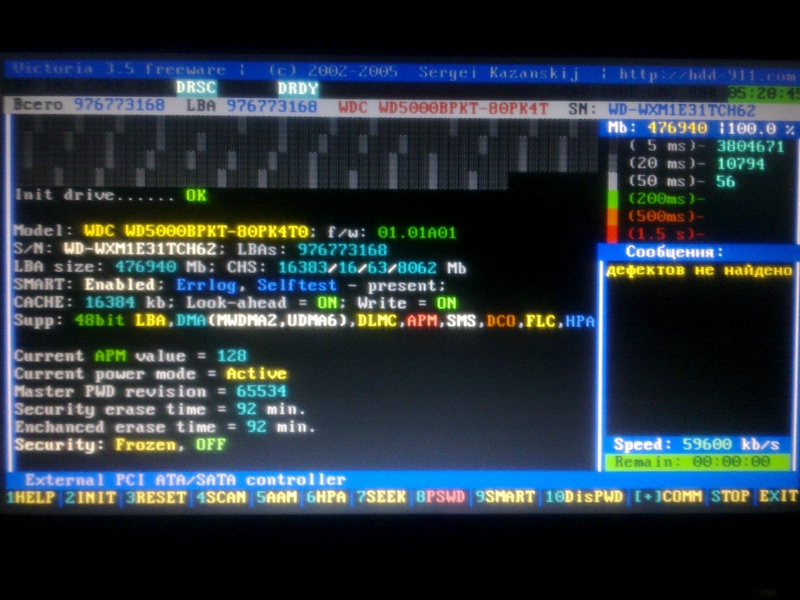
Task: Click the Victoria 3.5 freeware title text
Action: pyautogui.click(x=119, y=69)
